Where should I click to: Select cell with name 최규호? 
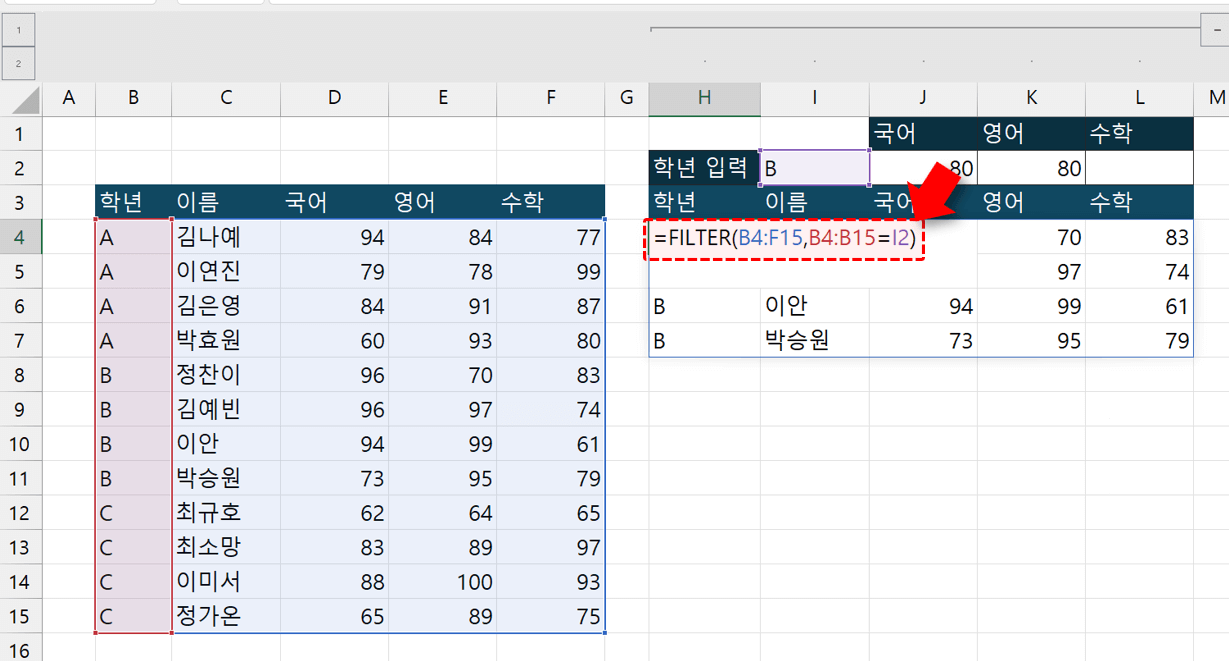point(226,513)
